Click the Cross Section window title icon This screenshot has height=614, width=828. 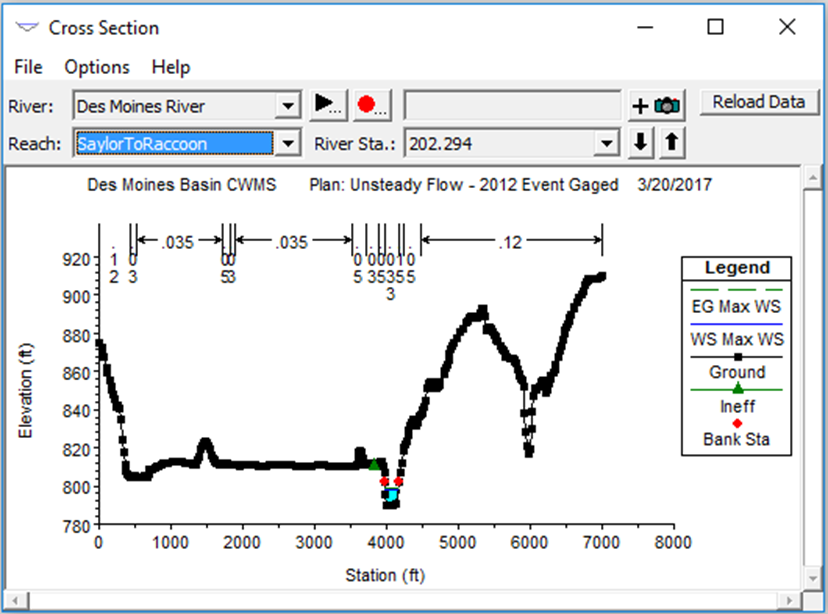(26, 27)
